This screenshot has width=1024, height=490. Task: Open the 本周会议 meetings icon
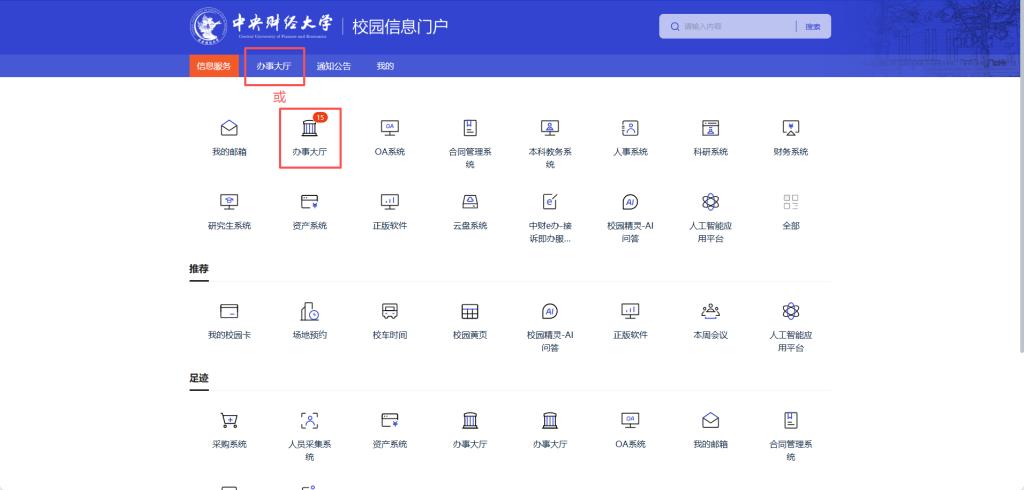click(710, 312)
